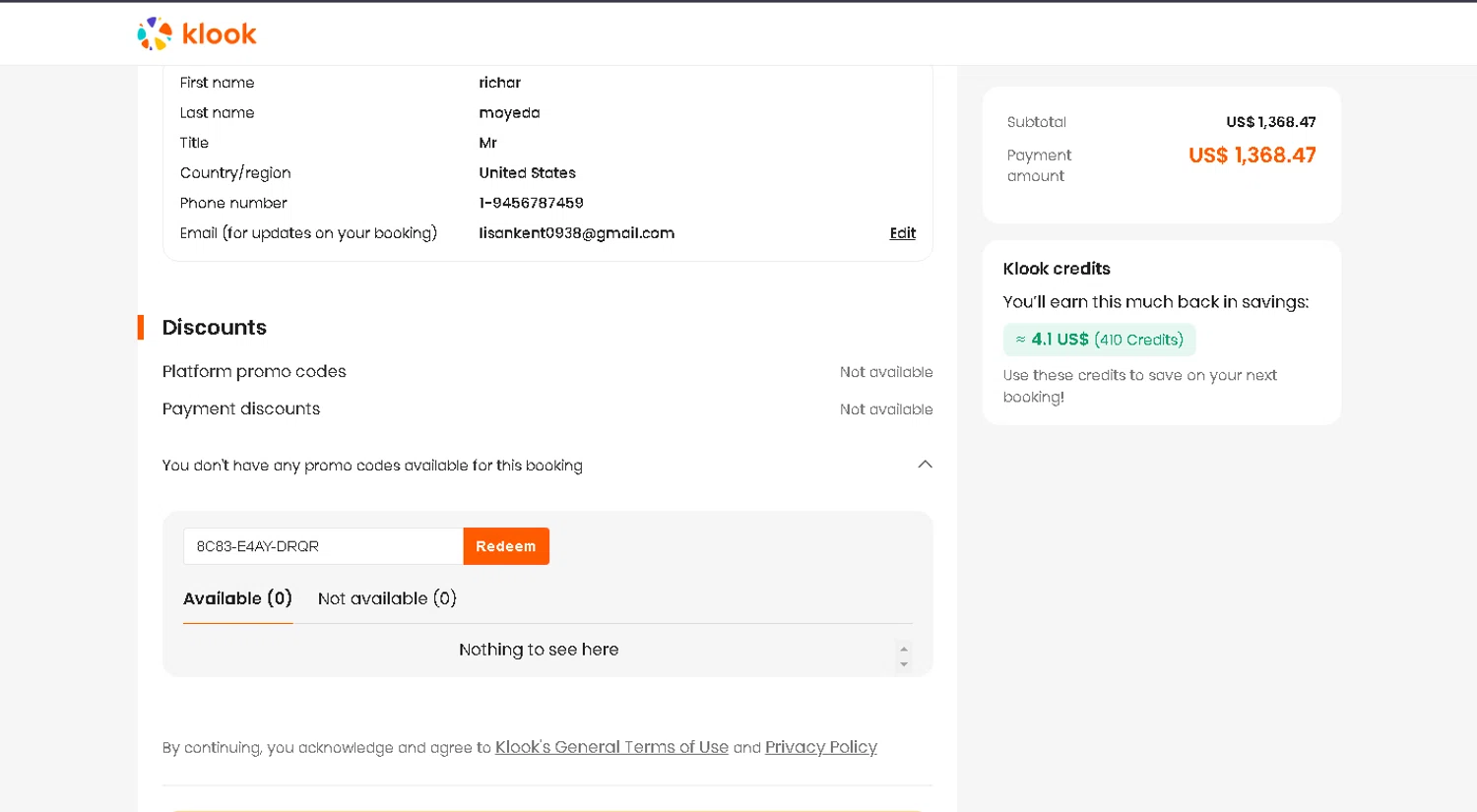The height and width of the screenshot is (812, 1477).
Task: Open Klook's General Terms of Use
Action: tap(611, 747)
